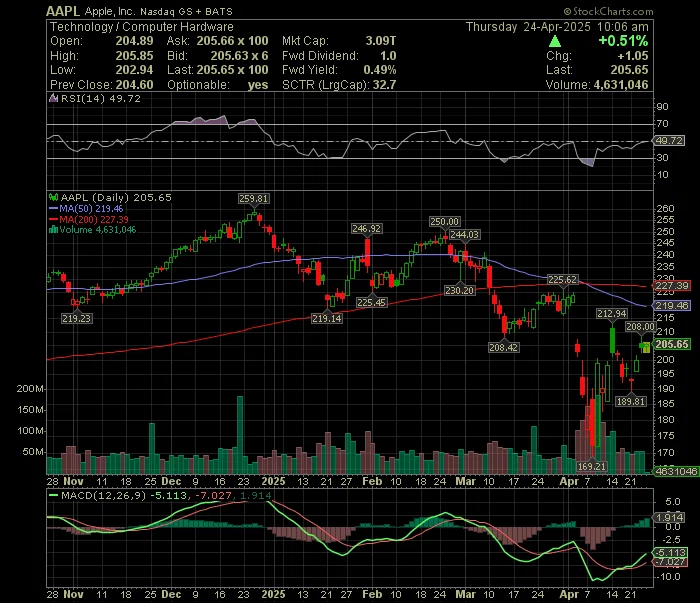Click the Low value 202.94
The height and width of the screenshot is (603, 700).
click(x=134, y=70)
